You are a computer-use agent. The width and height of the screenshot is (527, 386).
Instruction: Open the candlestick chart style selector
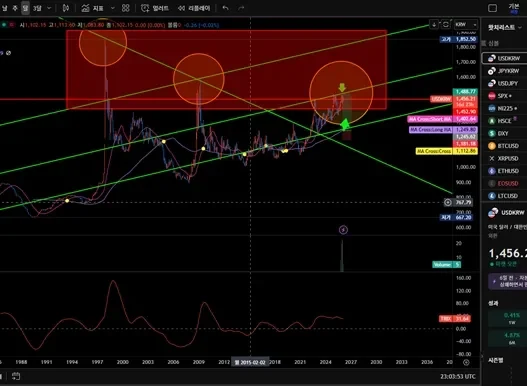66,8
